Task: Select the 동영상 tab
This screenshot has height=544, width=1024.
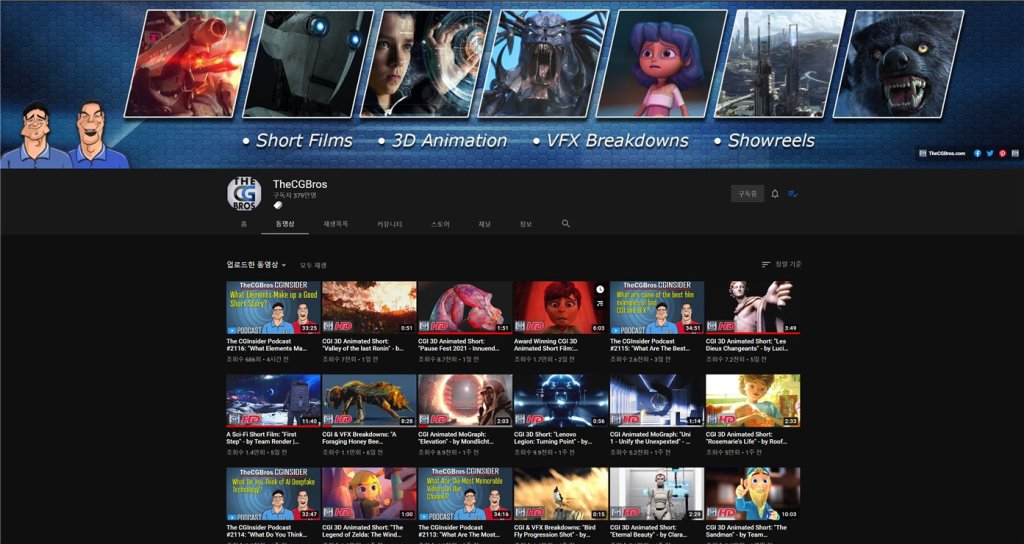Action: pos(285,224)
